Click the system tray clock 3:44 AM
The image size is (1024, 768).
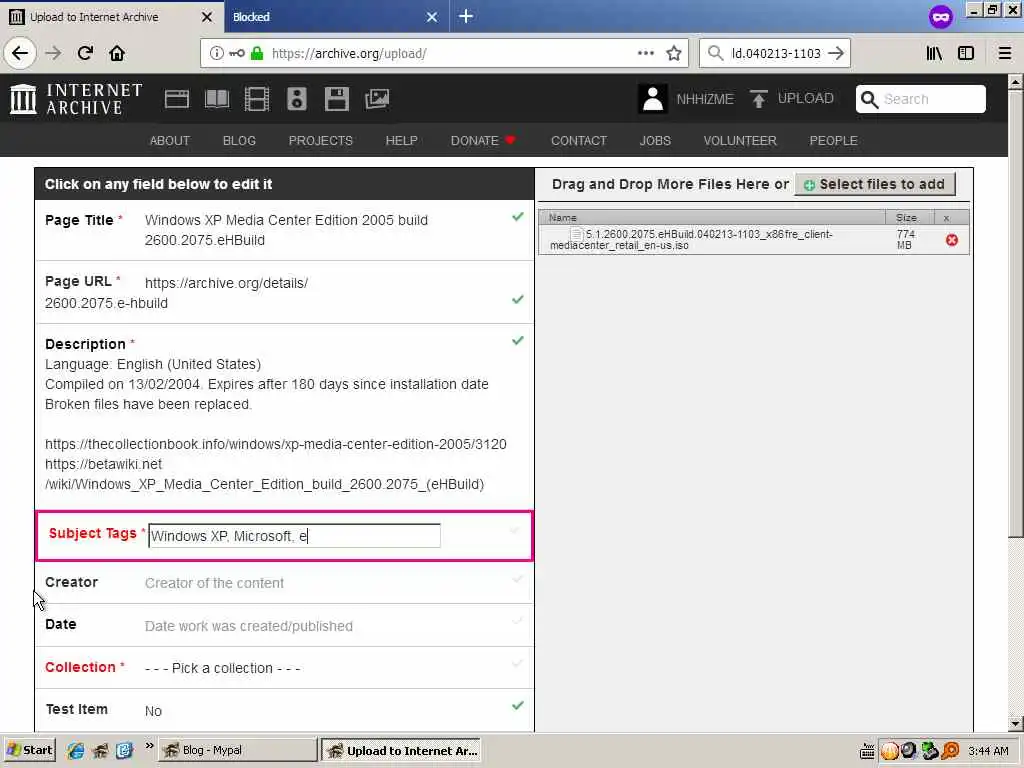tap(988, 751)
